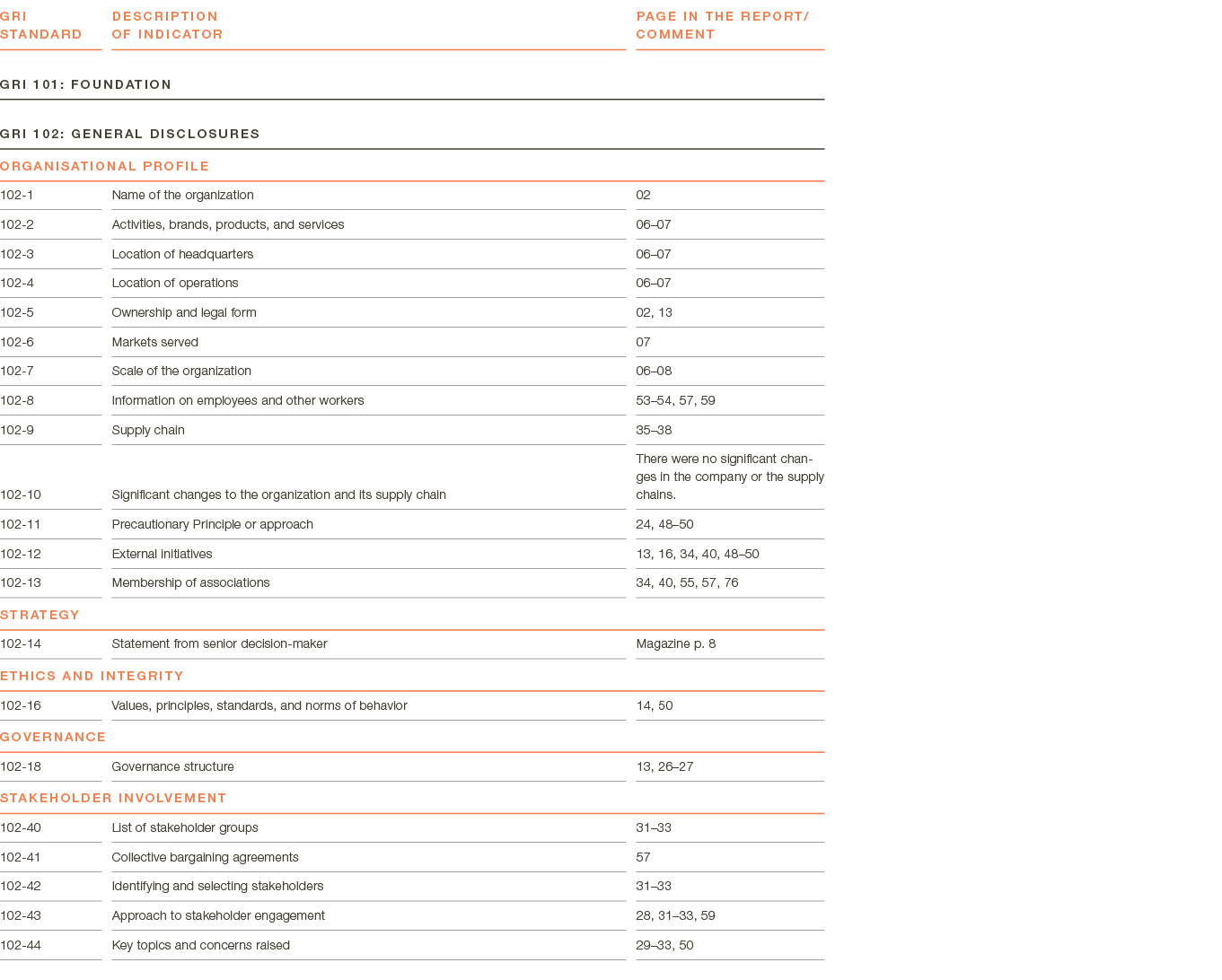
Task: Click 'Governance structure' description
Action: [x=172, y=766]
